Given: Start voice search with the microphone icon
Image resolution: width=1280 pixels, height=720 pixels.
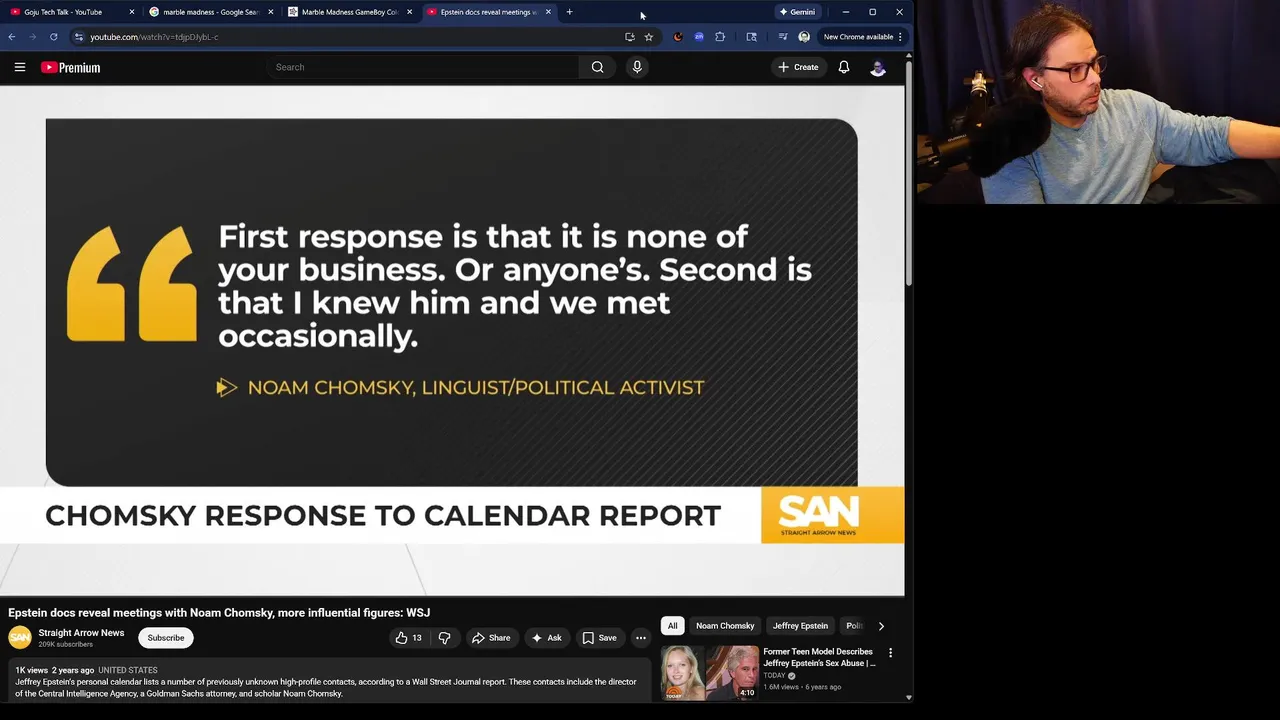Looking at the screenshot, I should 637,67.
